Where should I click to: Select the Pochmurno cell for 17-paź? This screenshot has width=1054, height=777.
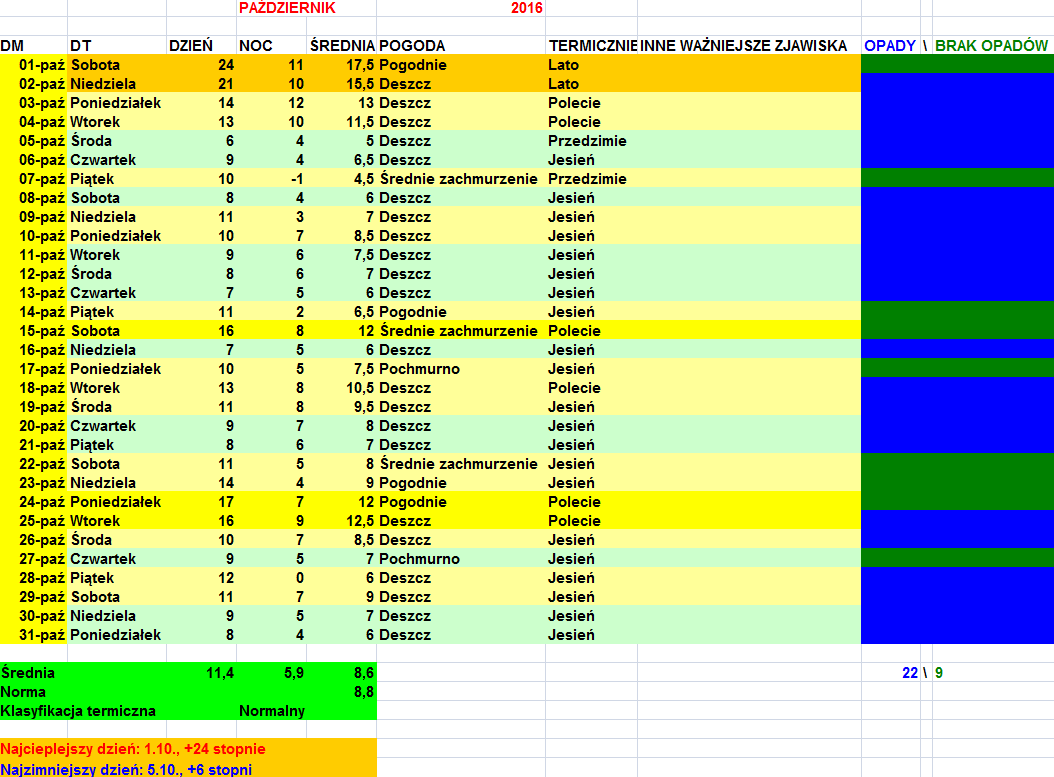pyautogui.click(x=419, y=369)
